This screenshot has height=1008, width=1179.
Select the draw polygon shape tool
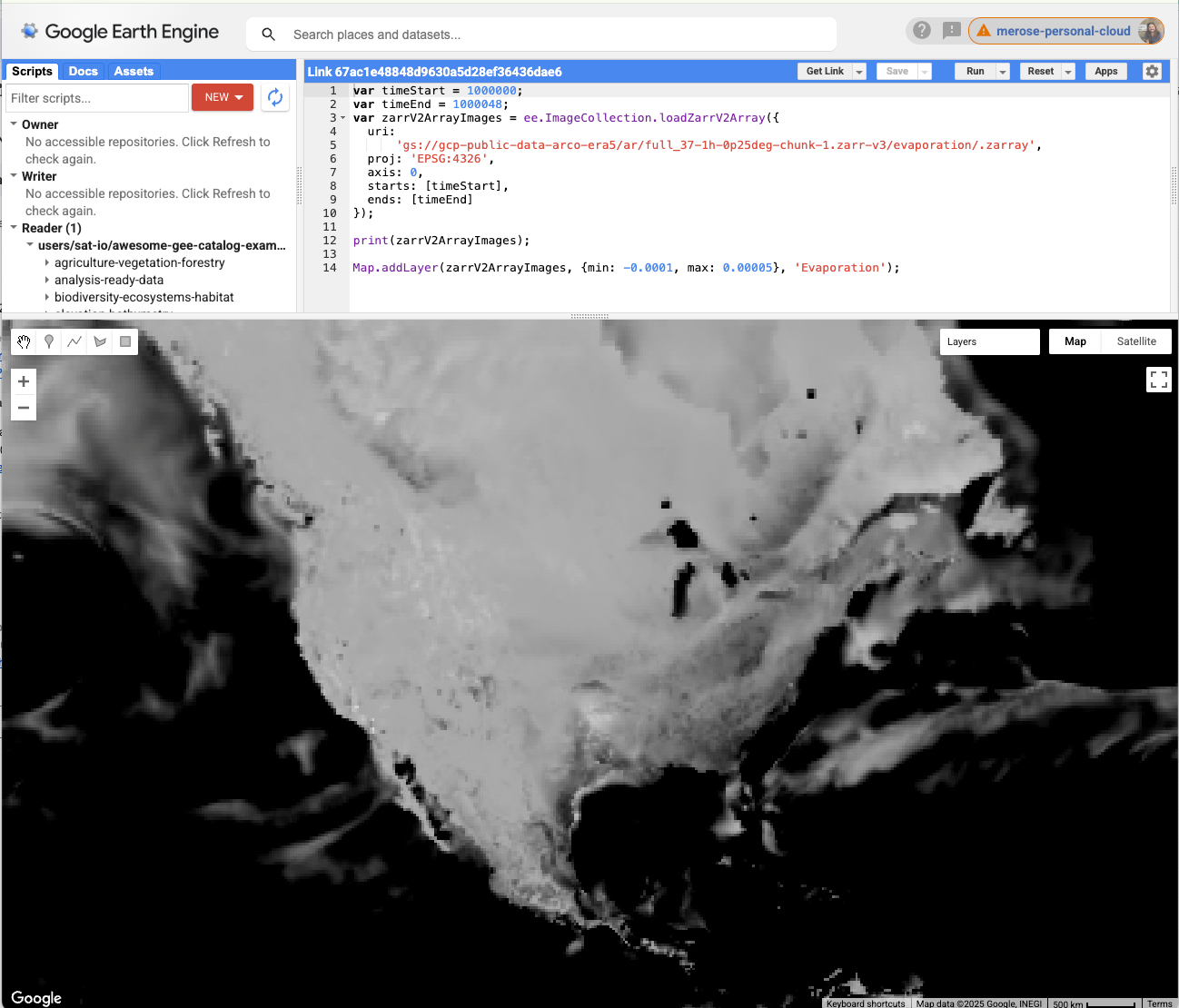pos(100,341)
